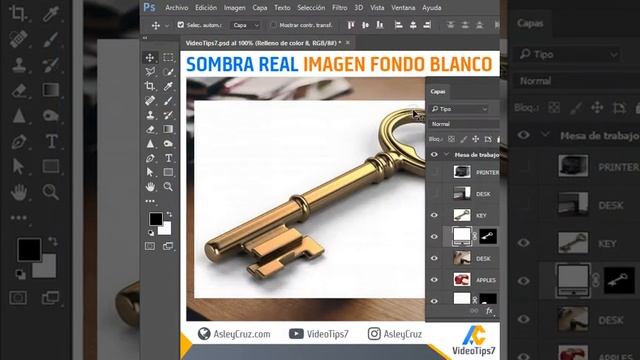
Task: Align right edges in the options bar
Action: click(427, 25)
